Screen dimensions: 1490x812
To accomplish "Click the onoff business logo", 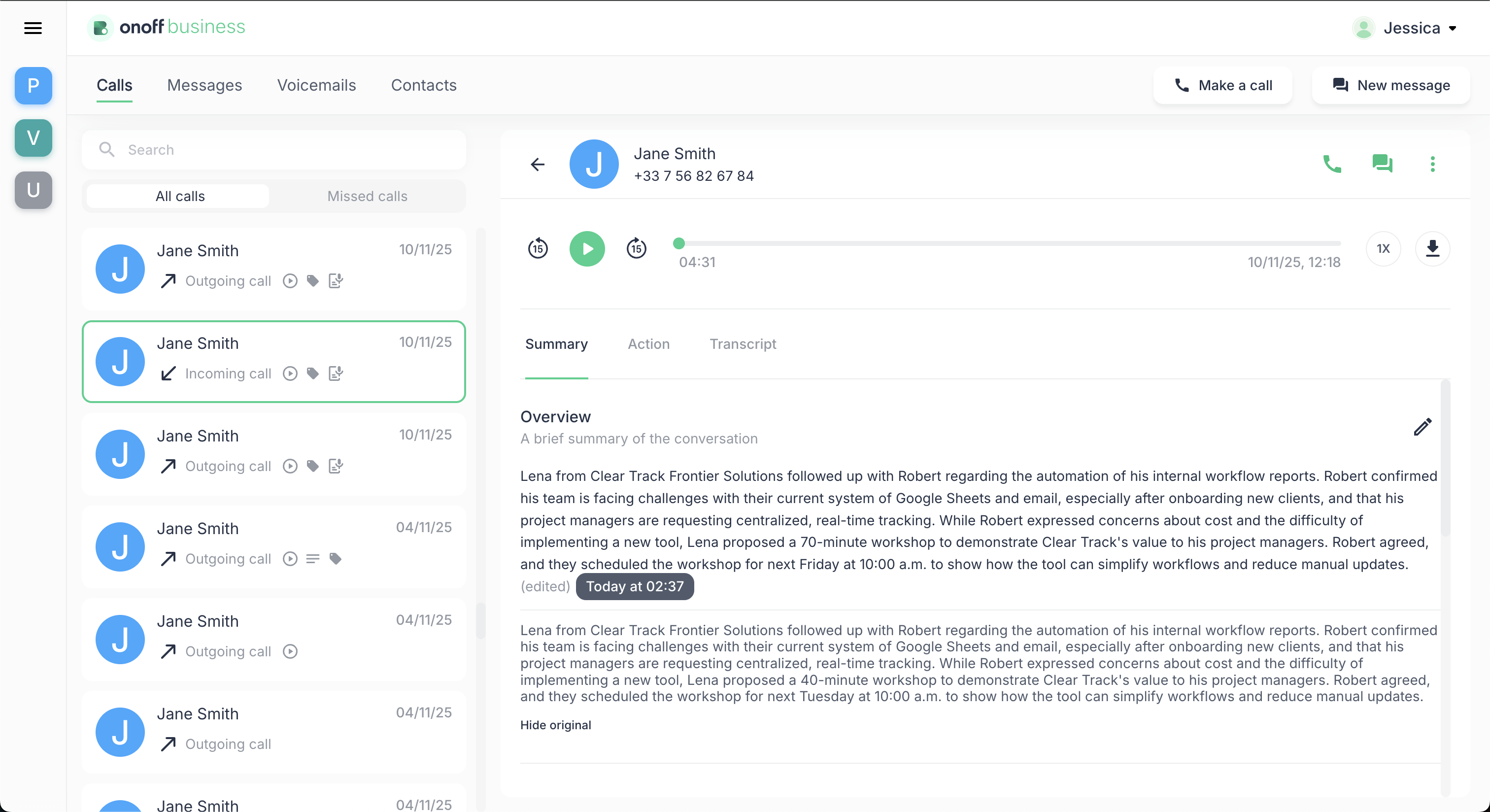I will (167, 27).
